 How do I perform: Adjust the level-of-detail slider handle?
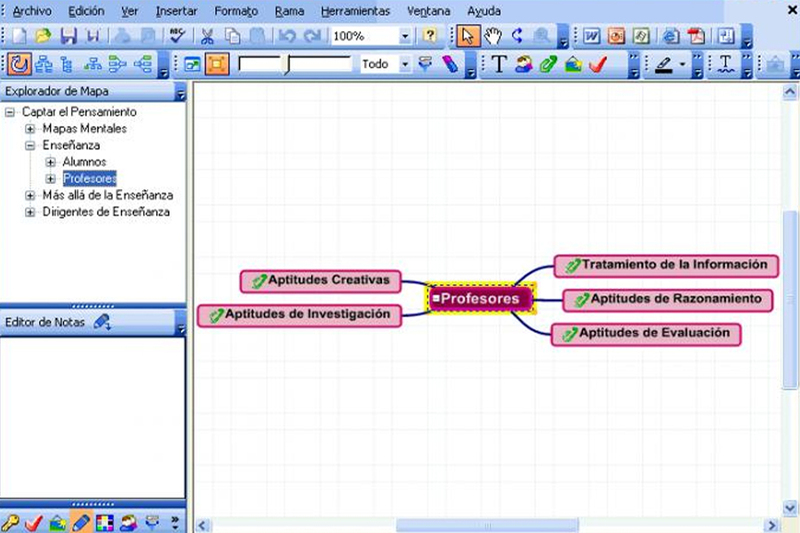tap(287, 65)
